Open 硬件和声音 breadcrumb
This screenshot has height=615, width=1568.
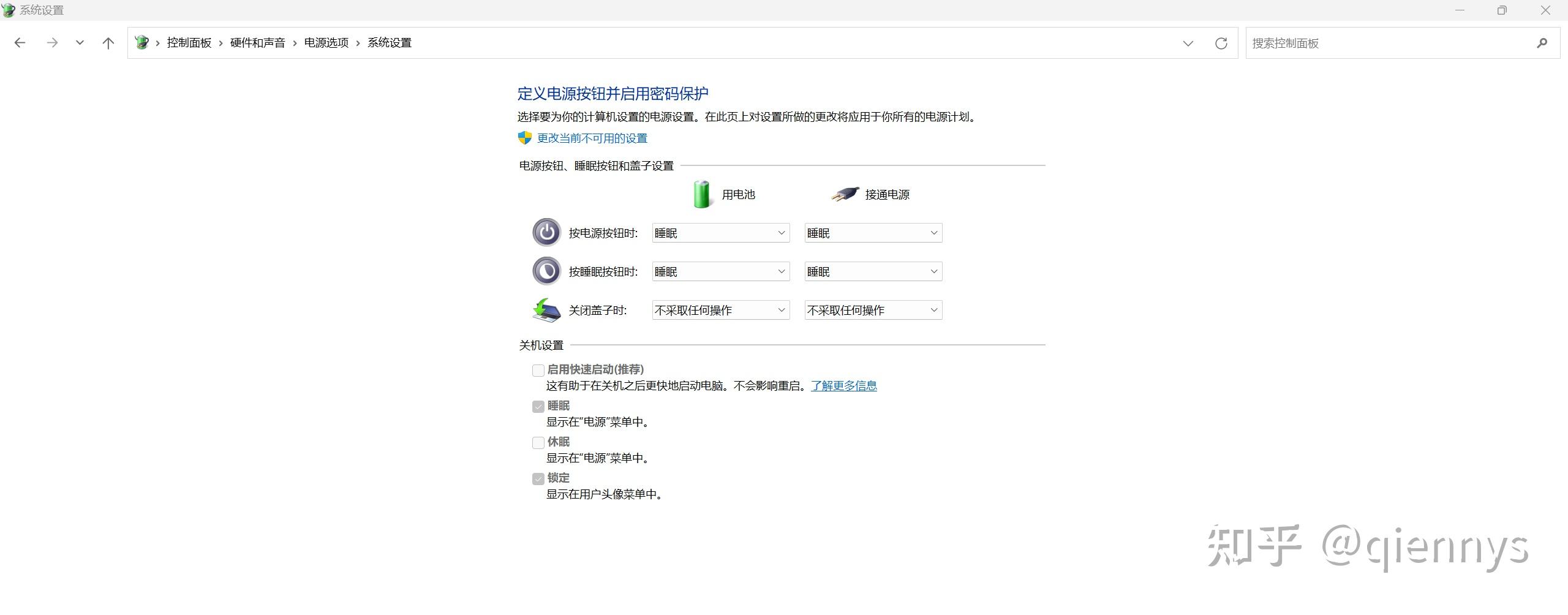(x=258, y=43)
